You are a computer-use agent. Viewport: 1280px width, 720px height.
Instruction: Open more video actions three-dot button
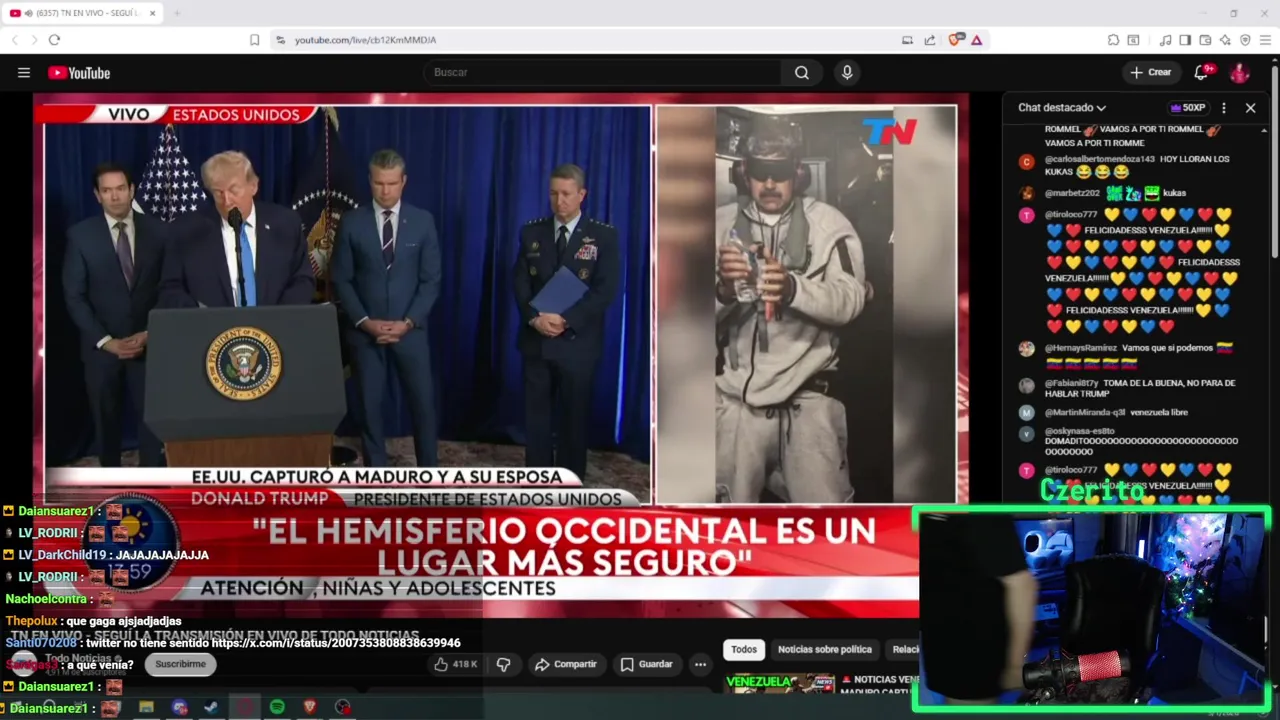[700, 664]
